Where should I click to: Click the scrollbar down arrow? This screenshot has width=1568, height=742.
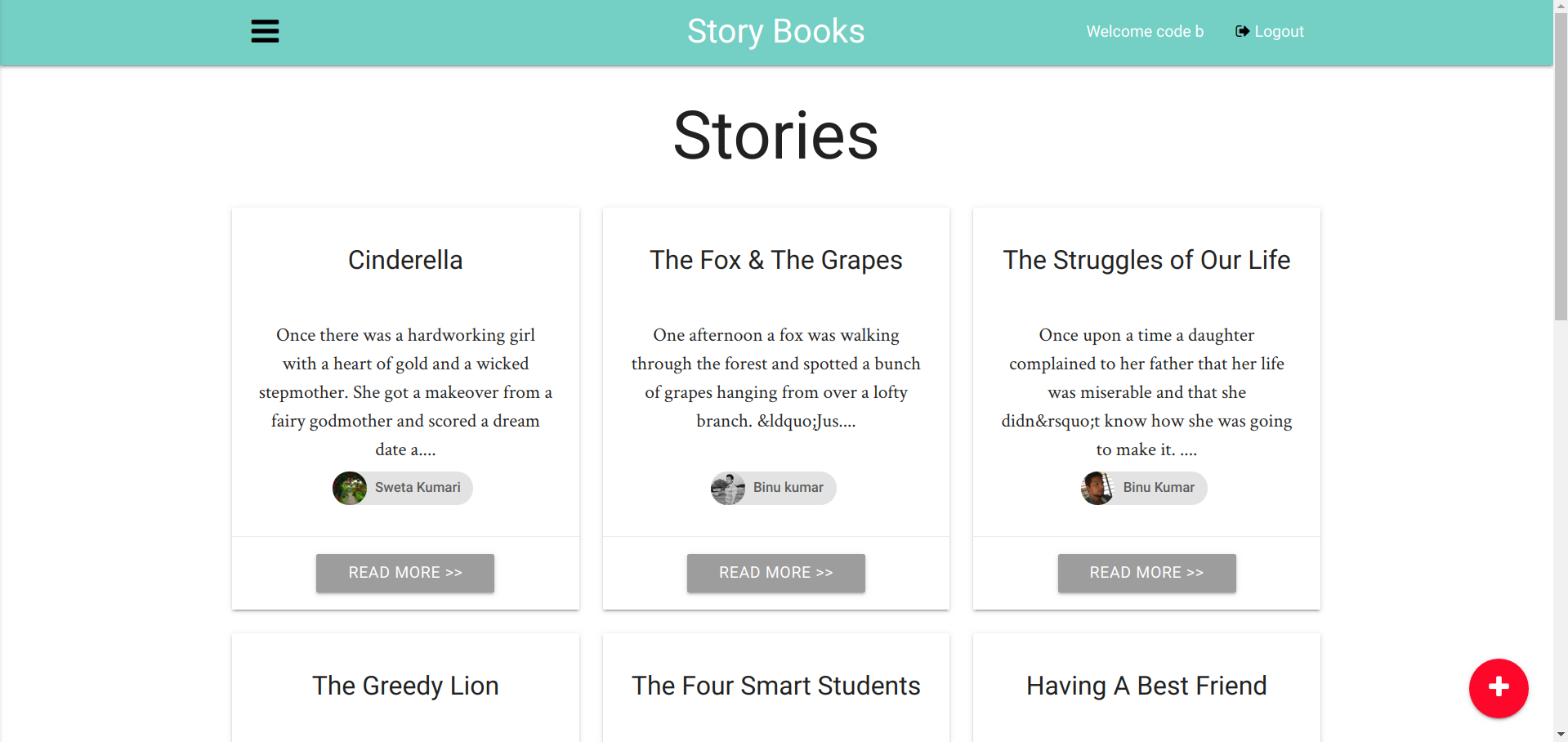[x=1560, y=735]
